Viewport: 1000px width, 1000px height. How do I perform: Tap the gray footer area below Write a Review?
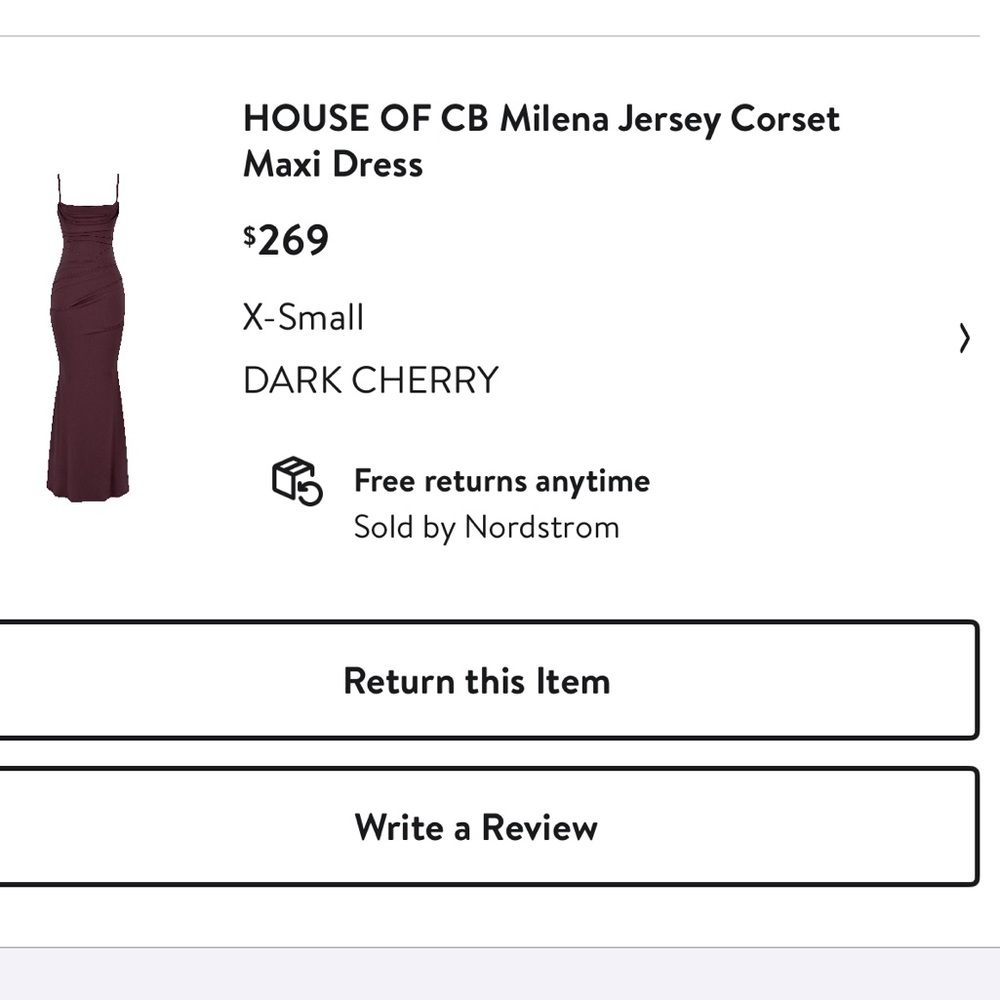point(500,975)
